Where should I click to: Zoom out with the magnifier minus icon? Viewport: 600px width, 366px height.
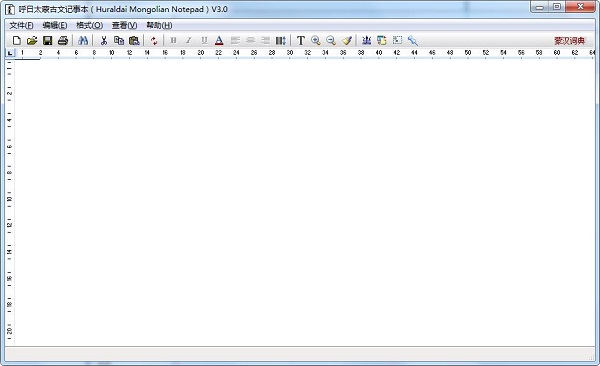coord(331,40)
